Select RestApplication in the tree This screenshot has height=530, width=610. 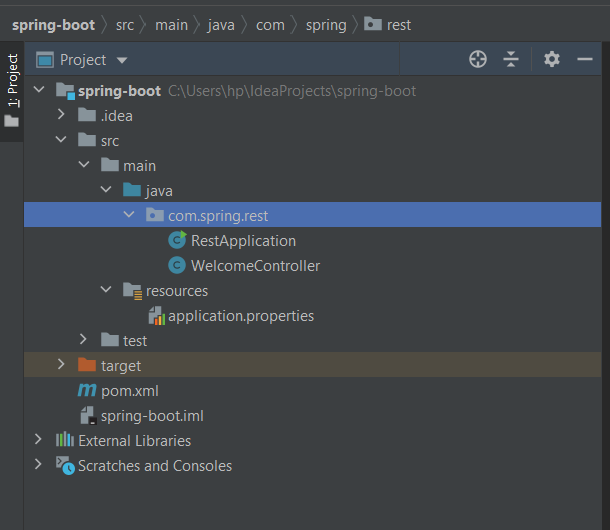coord(244,241)
